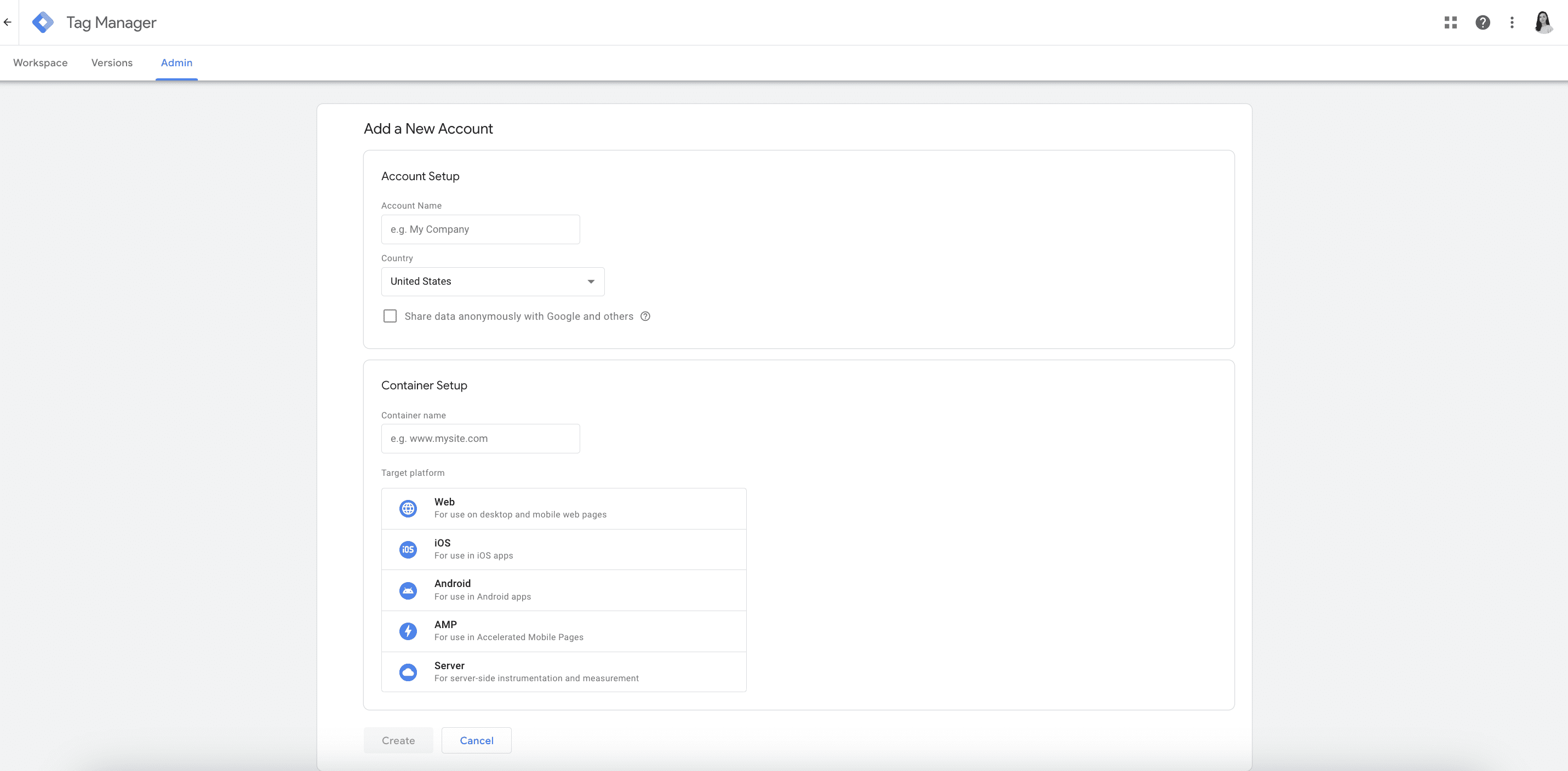Open the Google apps grid
Image resolution: width=1568 pixels, height=771 pixels.
pyautogui.click(x=1451, y=22)
